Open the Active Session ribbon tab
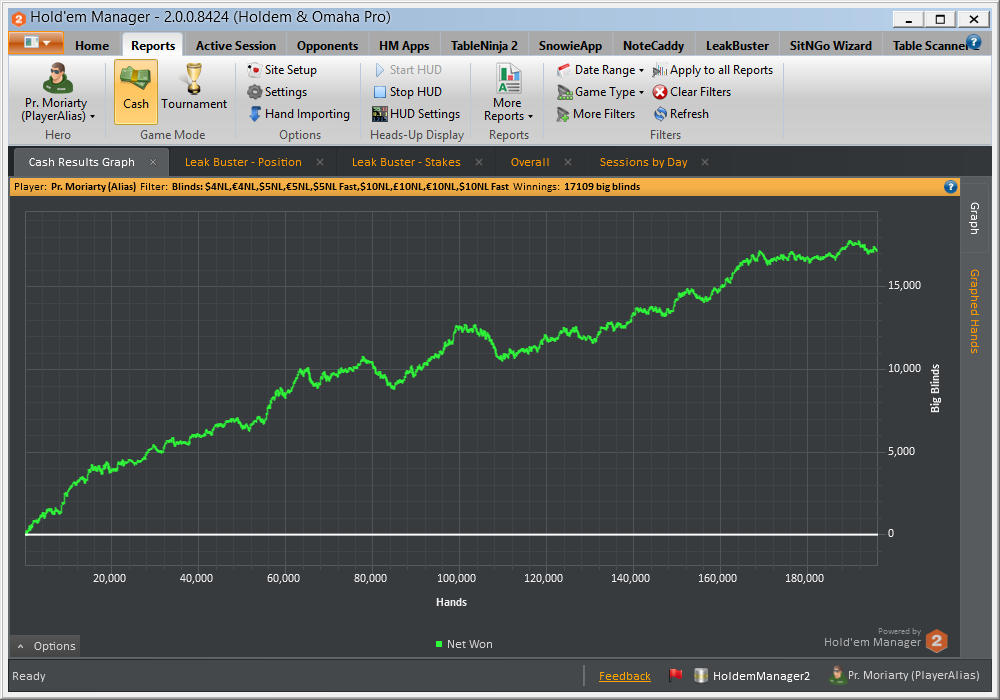 235,46
